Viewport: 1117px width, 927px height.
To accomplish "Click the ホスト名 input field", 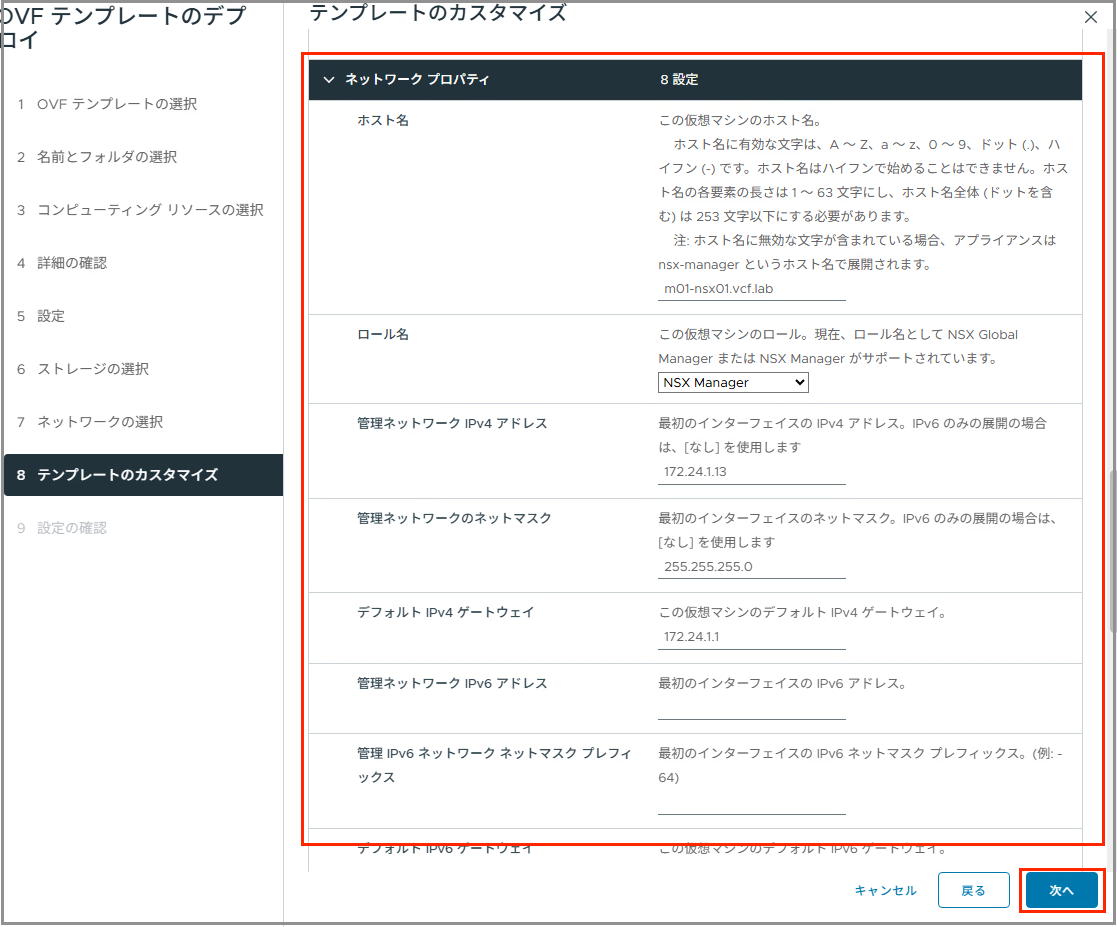I will pos(752,289).
